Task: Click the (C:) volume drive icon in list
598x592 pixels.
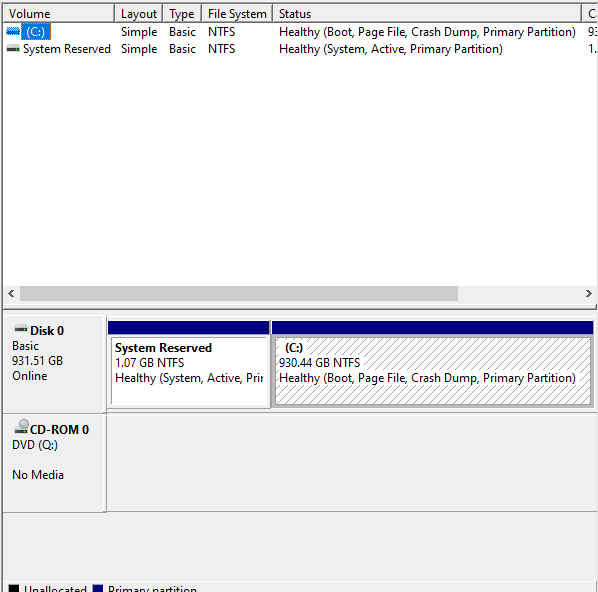Action: tap(13, 32)
